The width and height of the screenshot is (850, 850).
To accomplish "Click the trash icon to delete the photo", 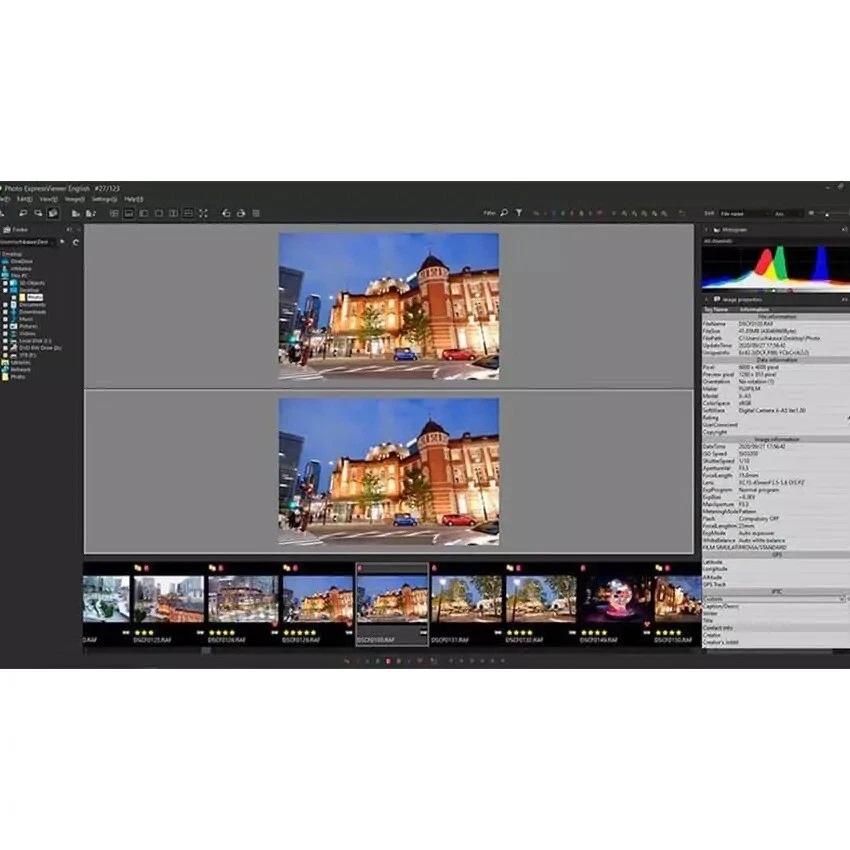I will 257,213.
